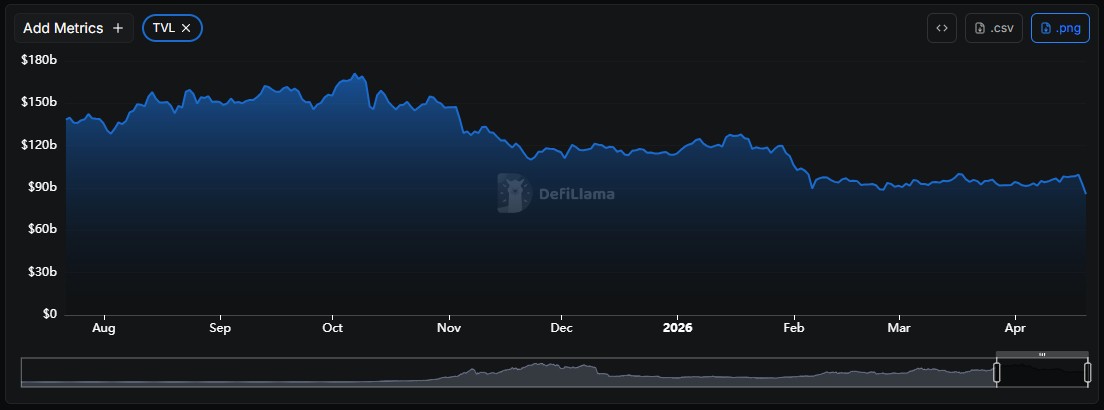The height and width of the screenshot is (410, 1104).
Task: Click the Feb label on the time axis
Action: 794,328
